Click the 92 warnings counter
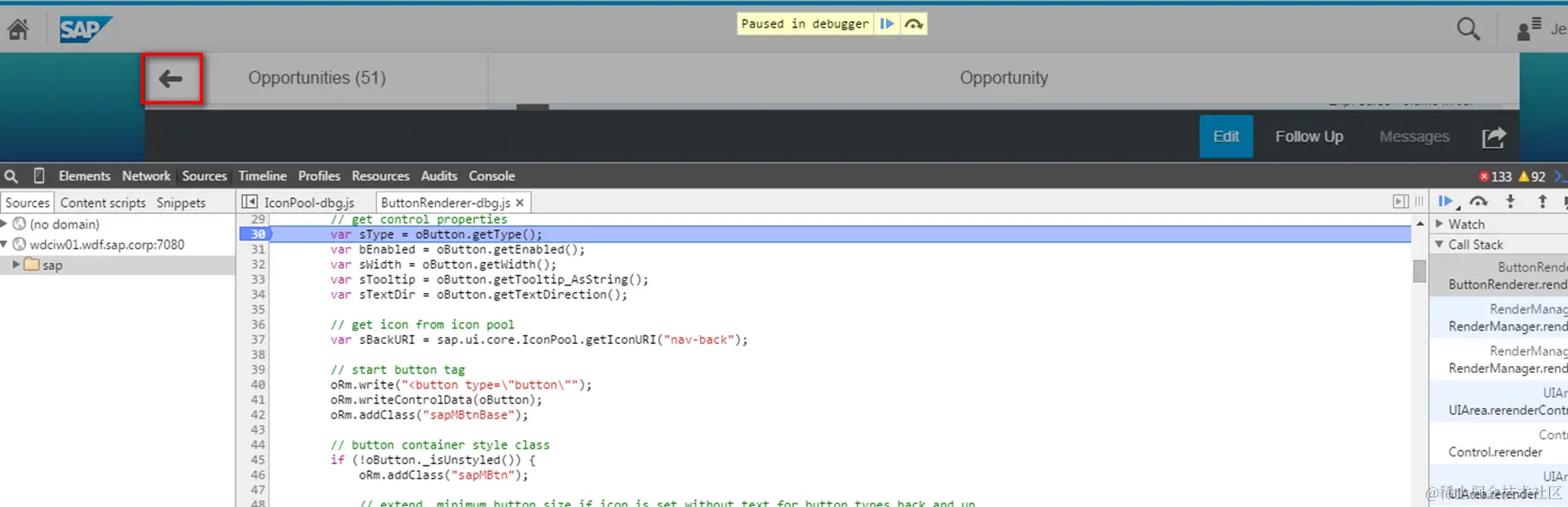Viewport: 1568px width, 507px height. [1532, 176]
